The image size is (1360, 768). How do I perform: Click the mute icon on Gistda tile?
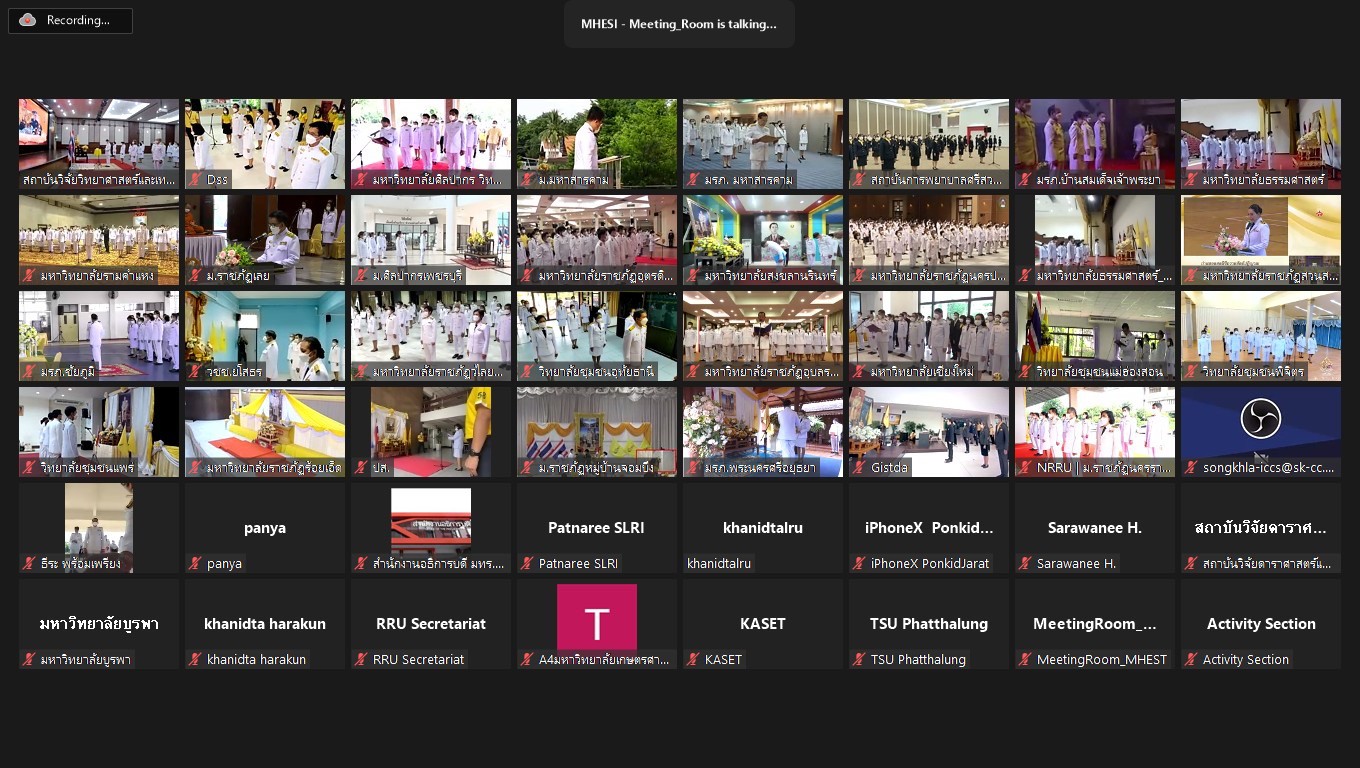coord(858,467)
